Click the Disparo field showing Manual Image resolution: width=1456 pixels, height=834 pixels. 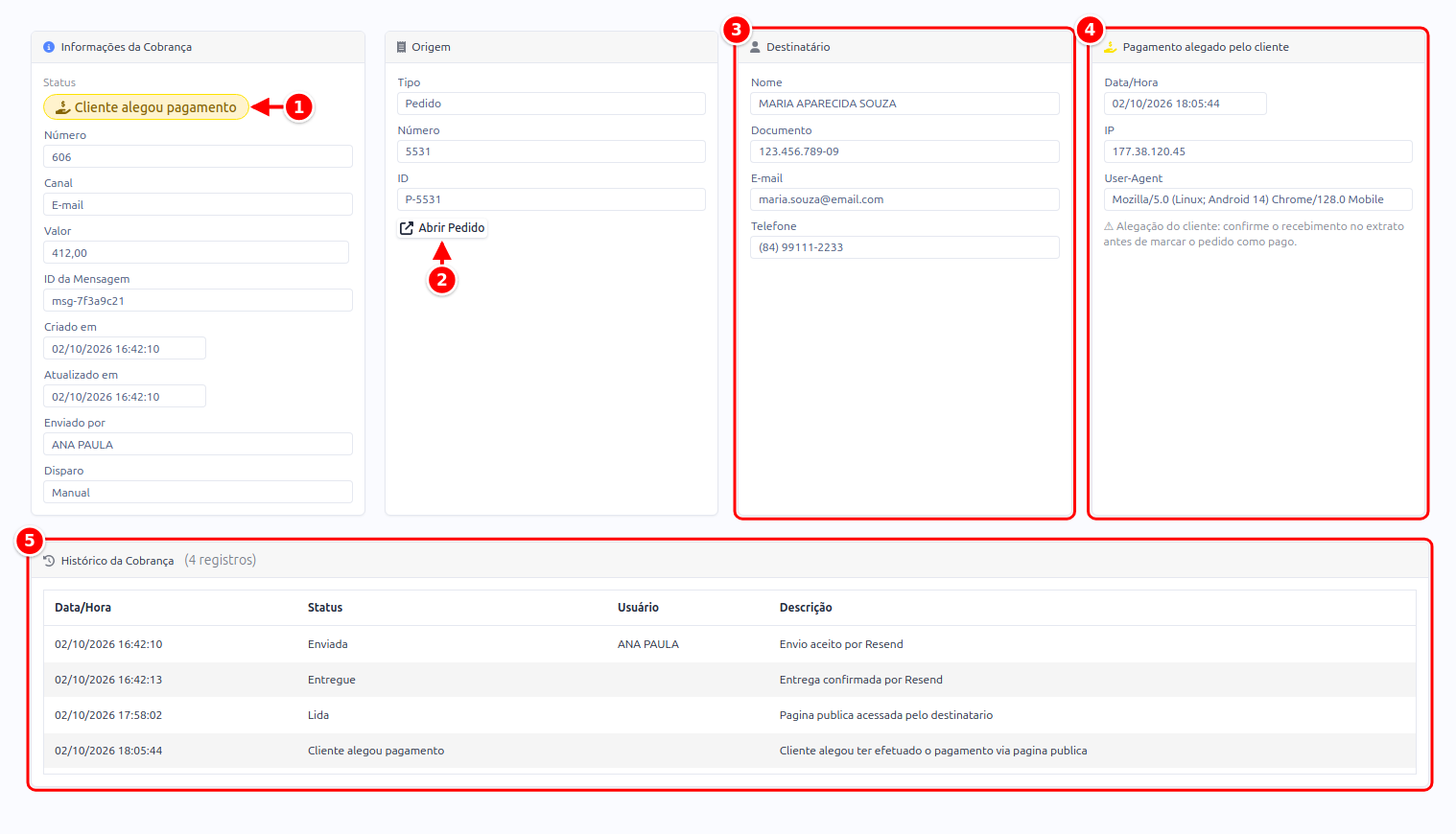(198, 493)
